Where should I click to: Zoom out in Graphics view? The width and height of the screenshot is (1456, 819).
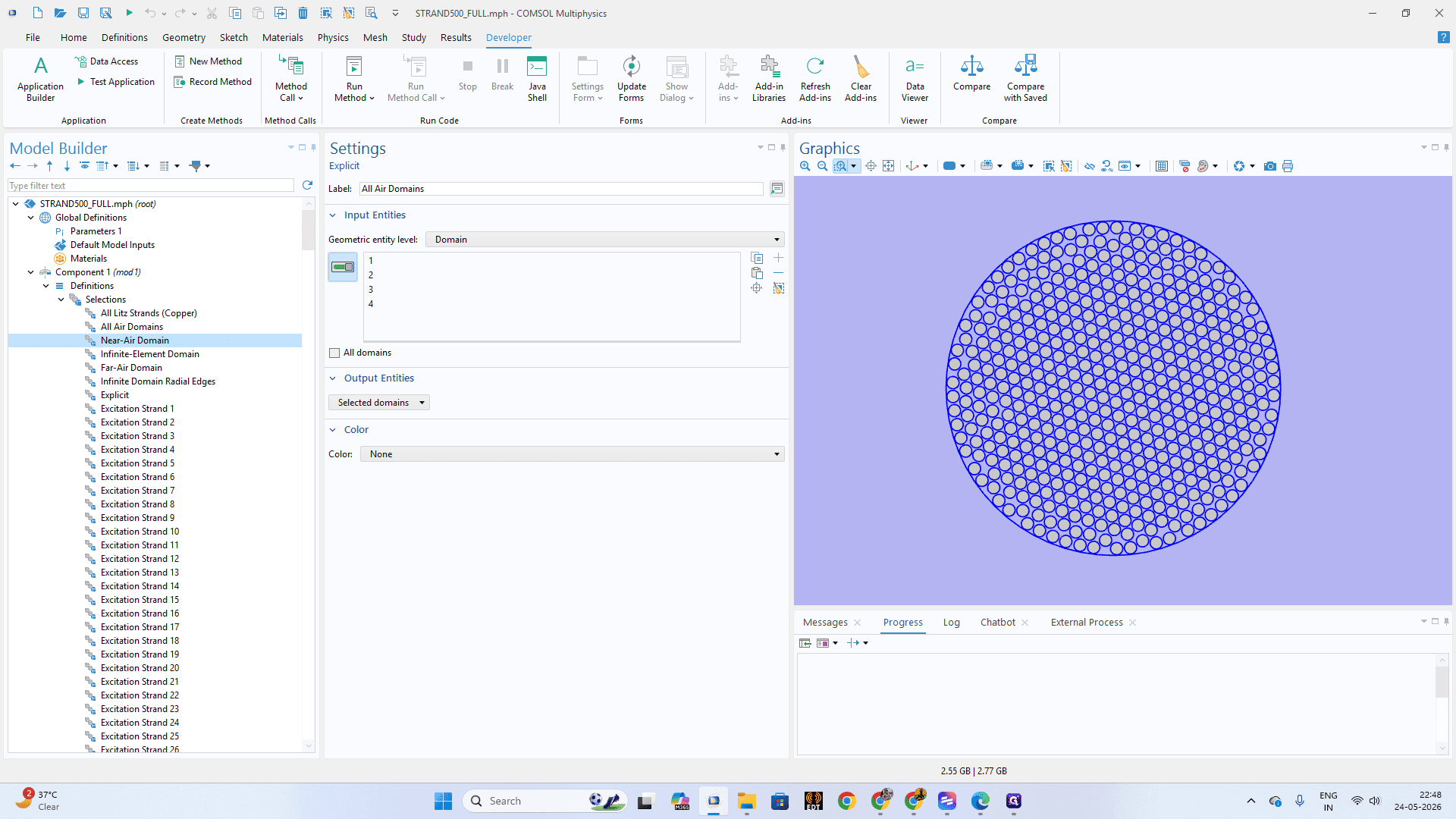(823, 166)
